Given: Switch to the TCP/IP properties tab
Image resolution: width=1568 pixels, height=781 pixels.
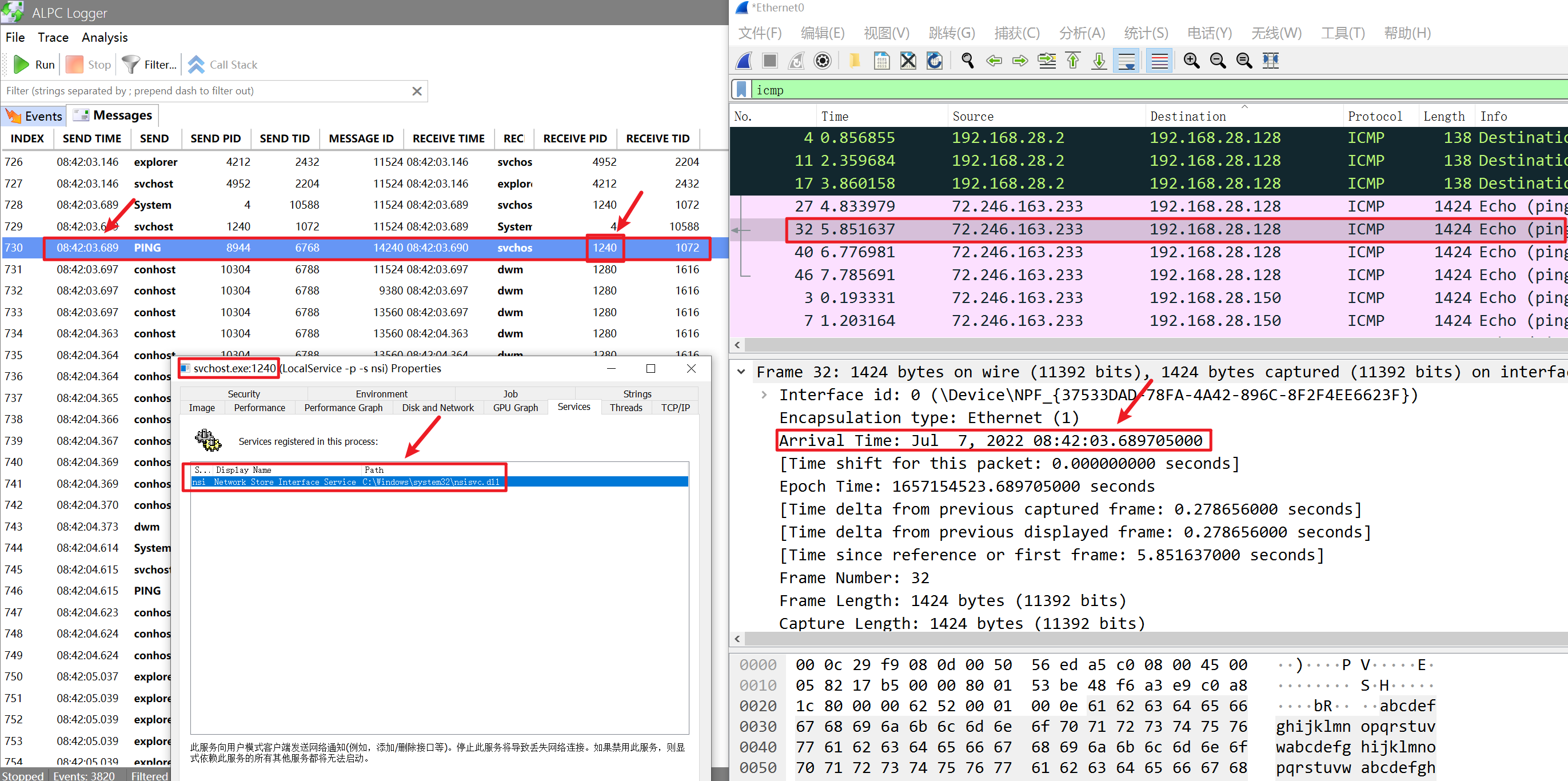Looking at the screenshot, I should (x=675, y=408).
